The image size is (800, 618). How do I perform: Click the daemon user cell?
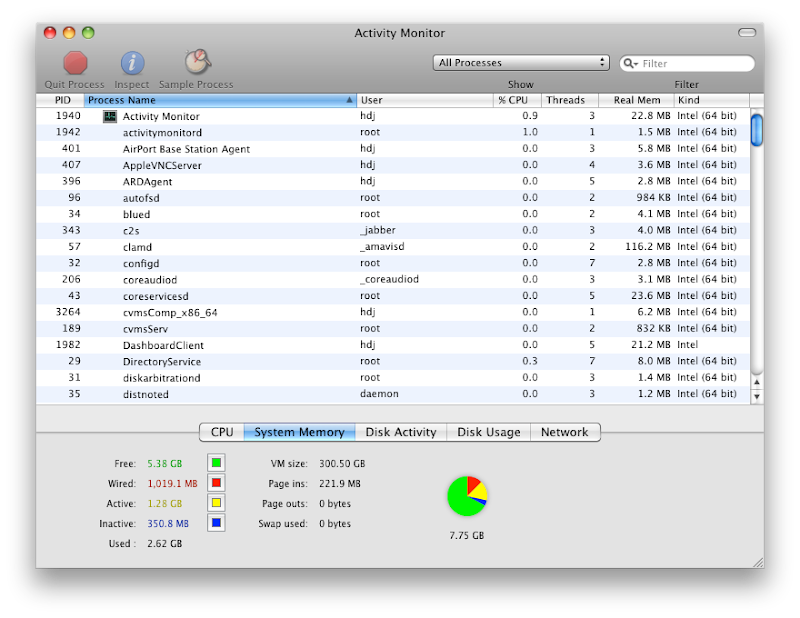point(379,394)
